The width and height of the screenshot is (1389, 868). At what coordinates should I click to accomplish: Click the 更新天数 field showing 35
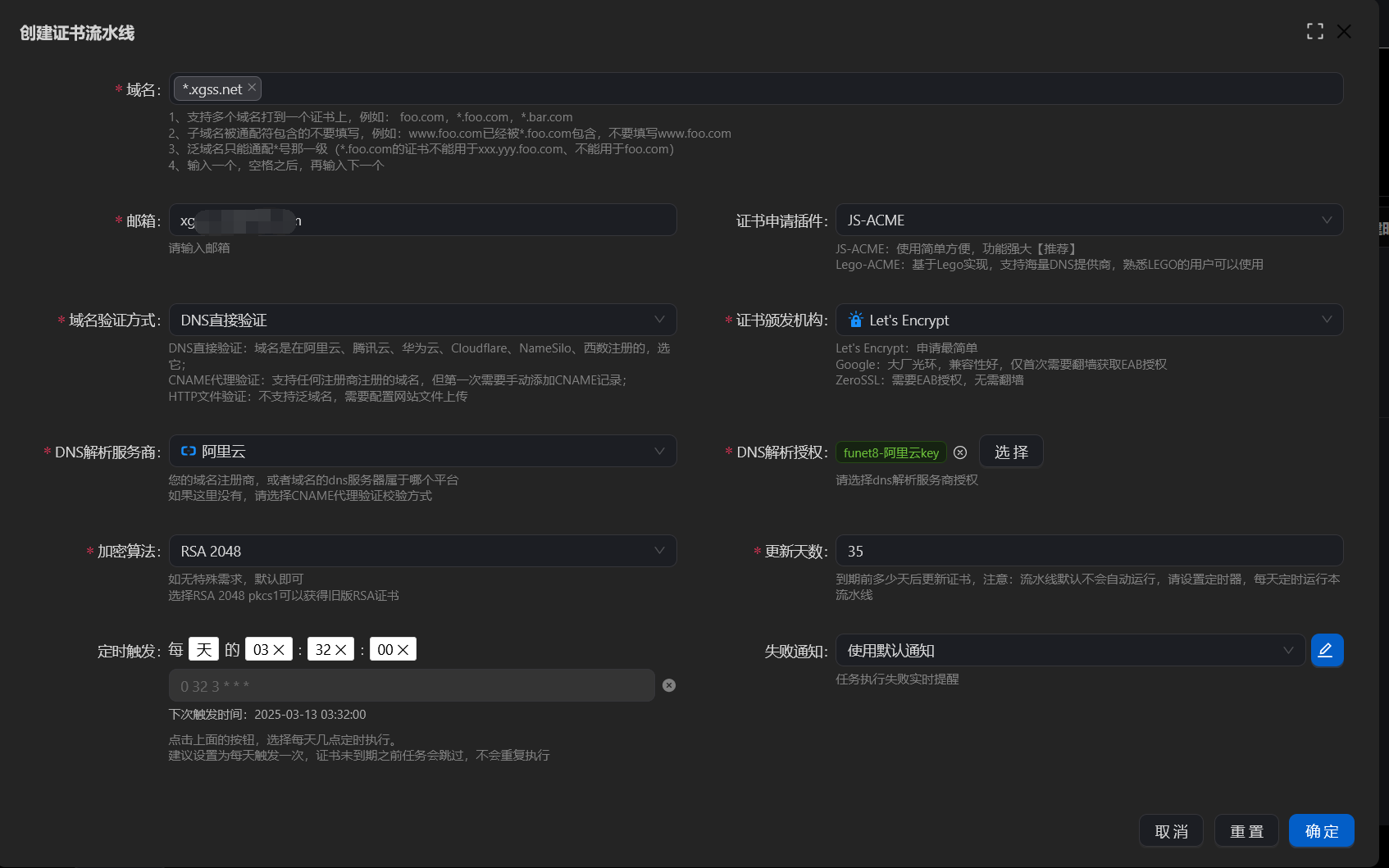coord(1089,551)
